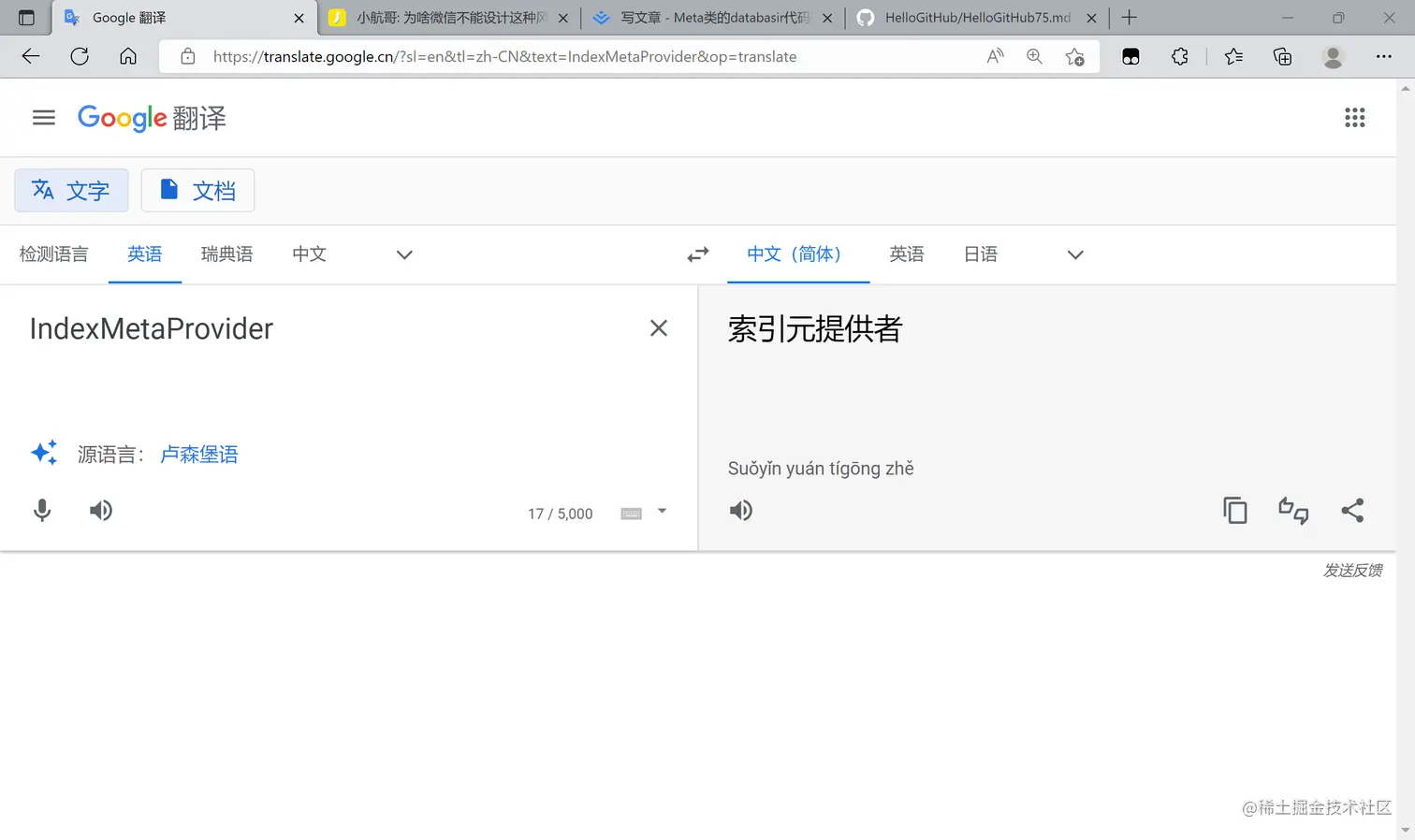The image size is (1415, 840).
Task: Expand the source language list chevron
Action: point(404,254)
